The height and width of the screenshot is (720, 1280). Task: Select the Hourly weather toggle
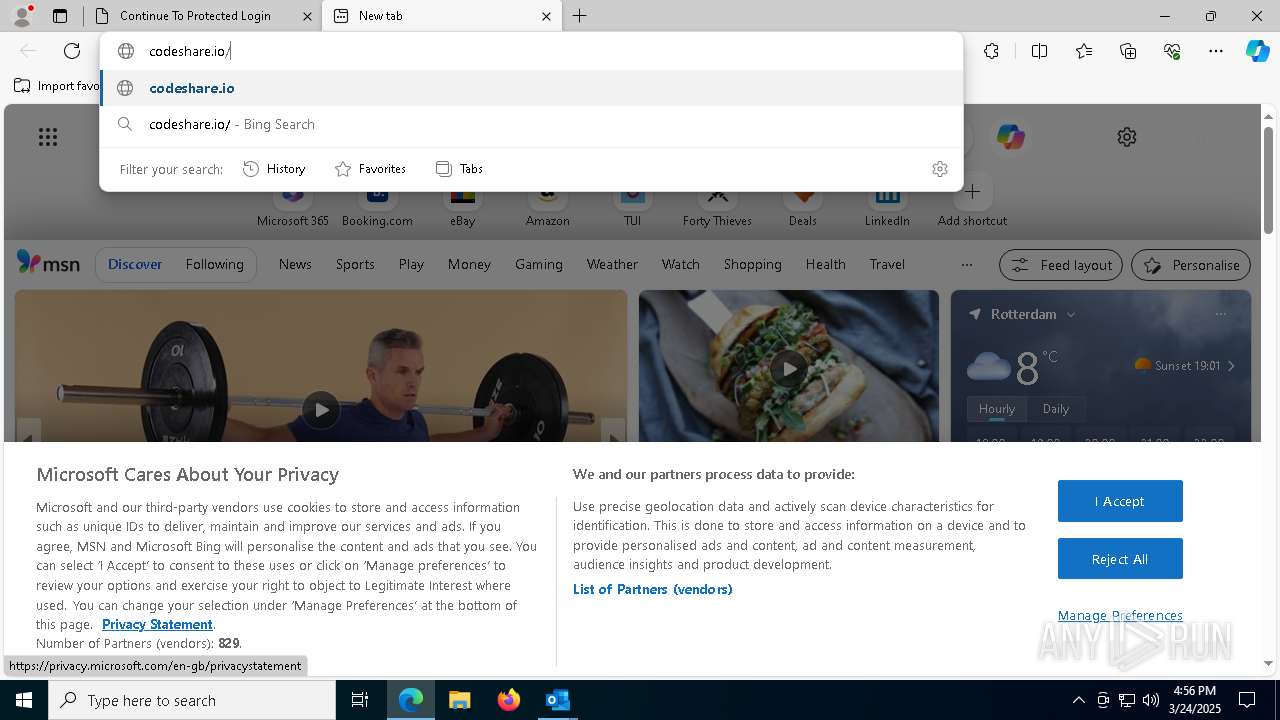pos(996,408)
